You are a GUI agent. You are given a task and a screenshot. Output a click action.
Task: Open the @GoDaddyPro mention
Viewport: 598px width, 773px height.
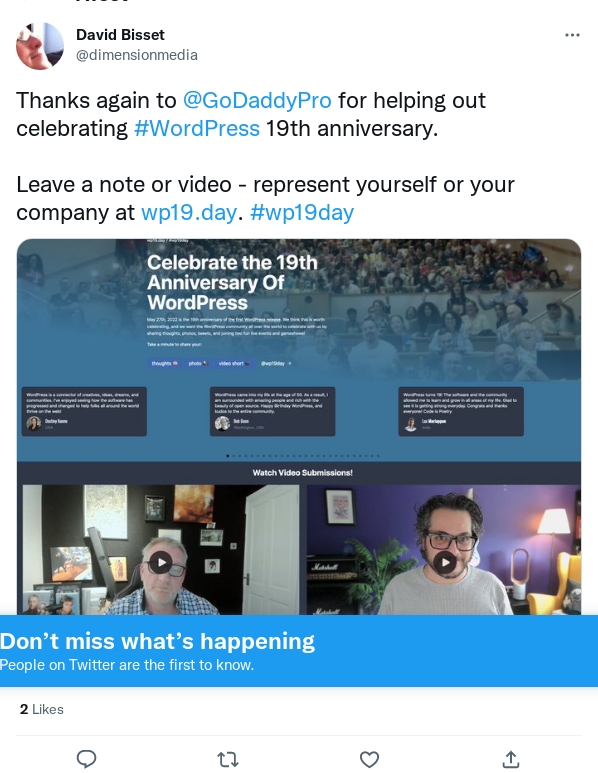(257, 100)
